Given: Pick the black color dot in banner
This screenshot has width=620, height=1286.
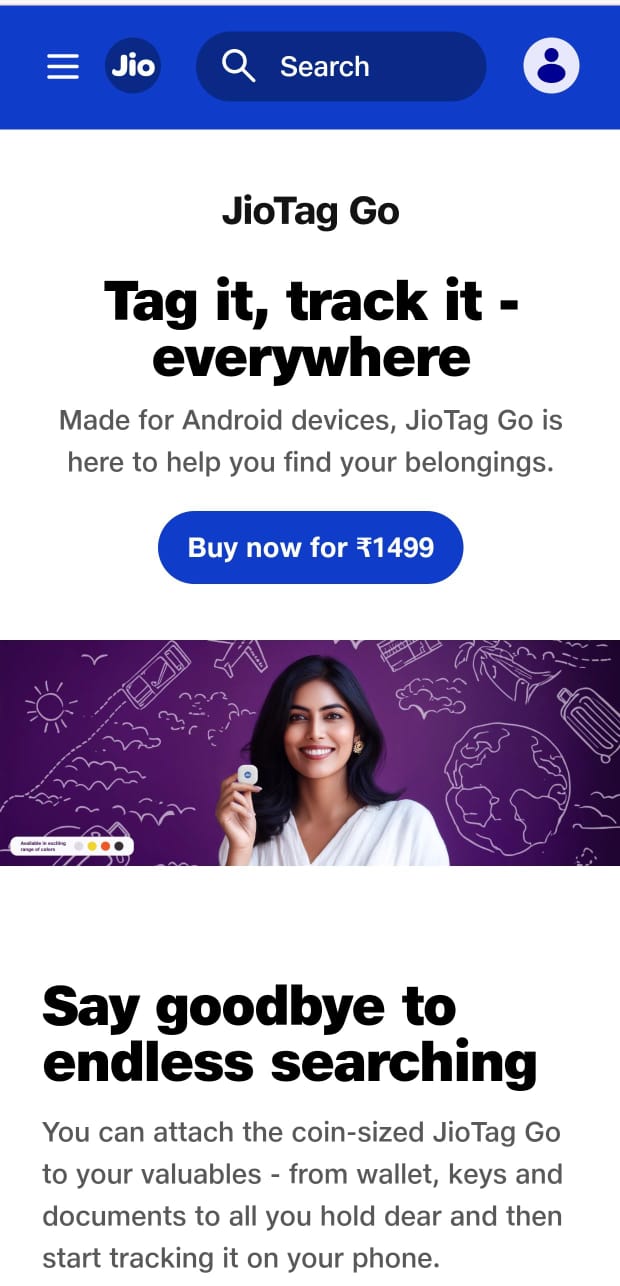Looking at the screenshot, I should (119, 846).
